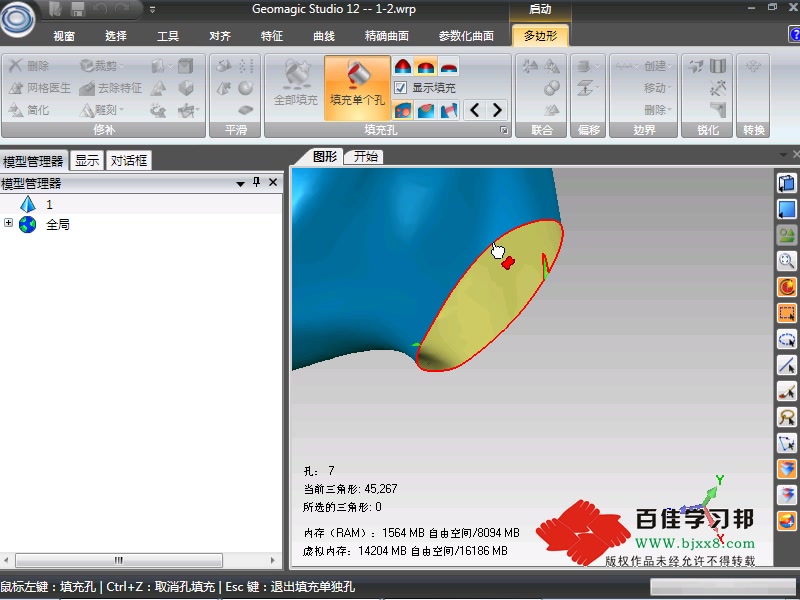The width and height of the screenshot is (800, 600).
Task: Uncheck the 显示填充 show fill checkbox
Action: [x=399, y=88]
